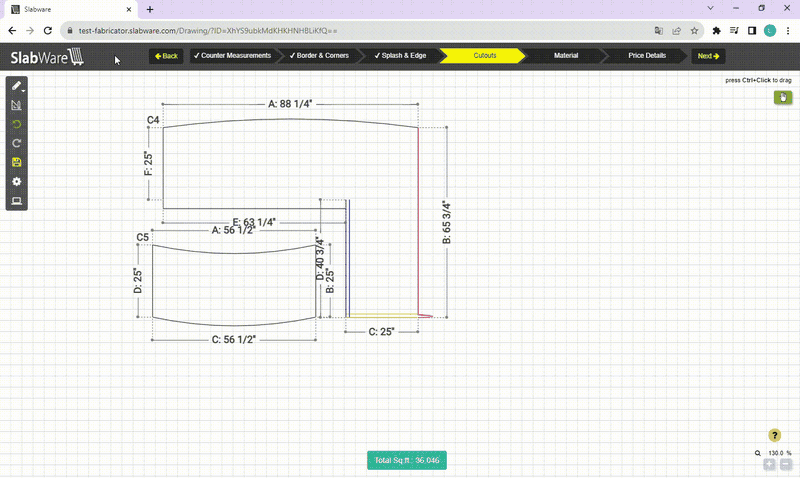This screenshot has width=800, height=478.
Task: Select the pencil draw tool
Action: tap(16, 86)
